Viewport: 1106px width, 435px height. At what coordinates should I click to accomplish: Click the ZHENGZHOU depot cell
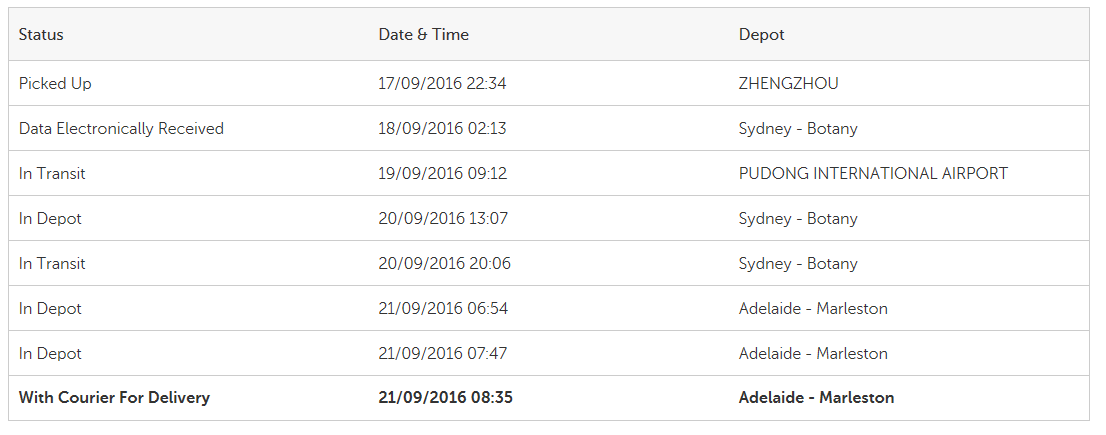[789, 83]
